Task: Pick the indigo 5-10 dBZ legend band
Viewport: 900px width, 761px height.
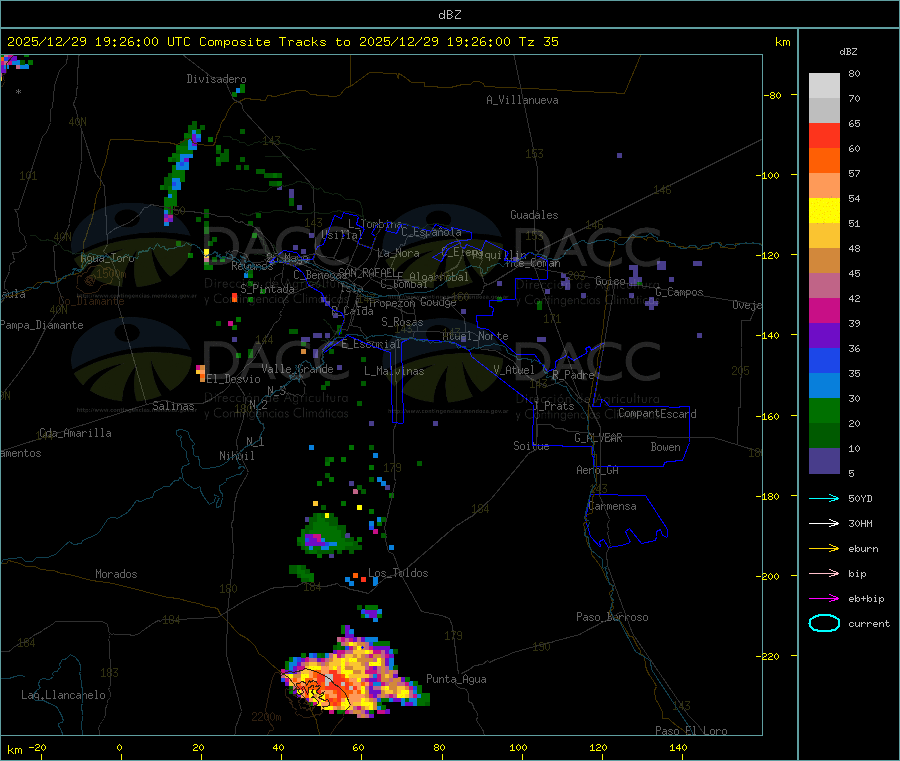Action: click(824, 461)
